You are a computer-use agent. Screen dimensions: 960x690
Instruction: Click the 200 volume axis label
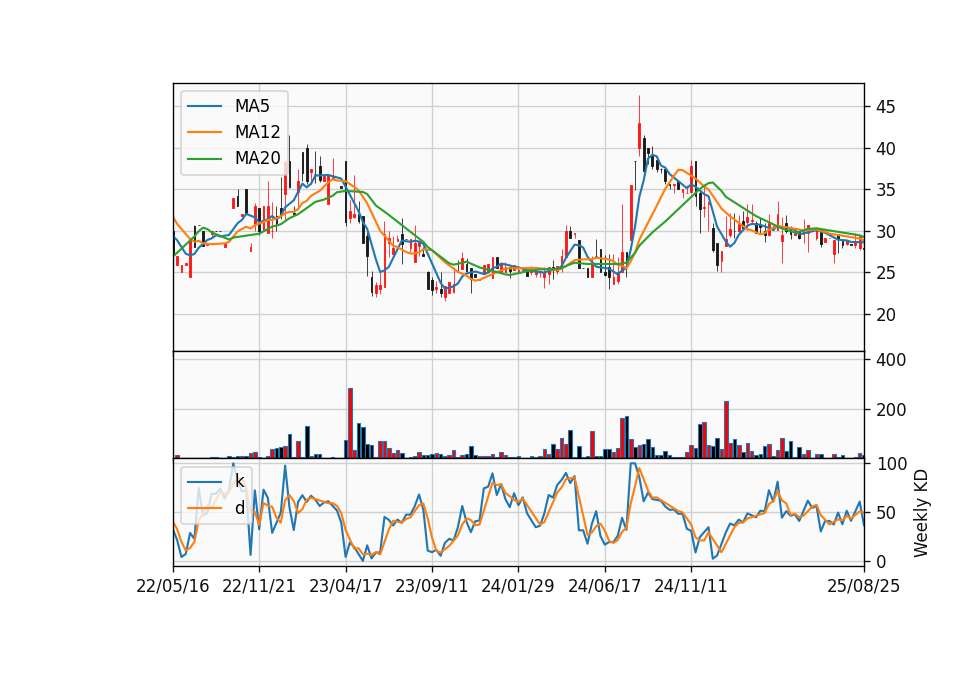point(889,410)
